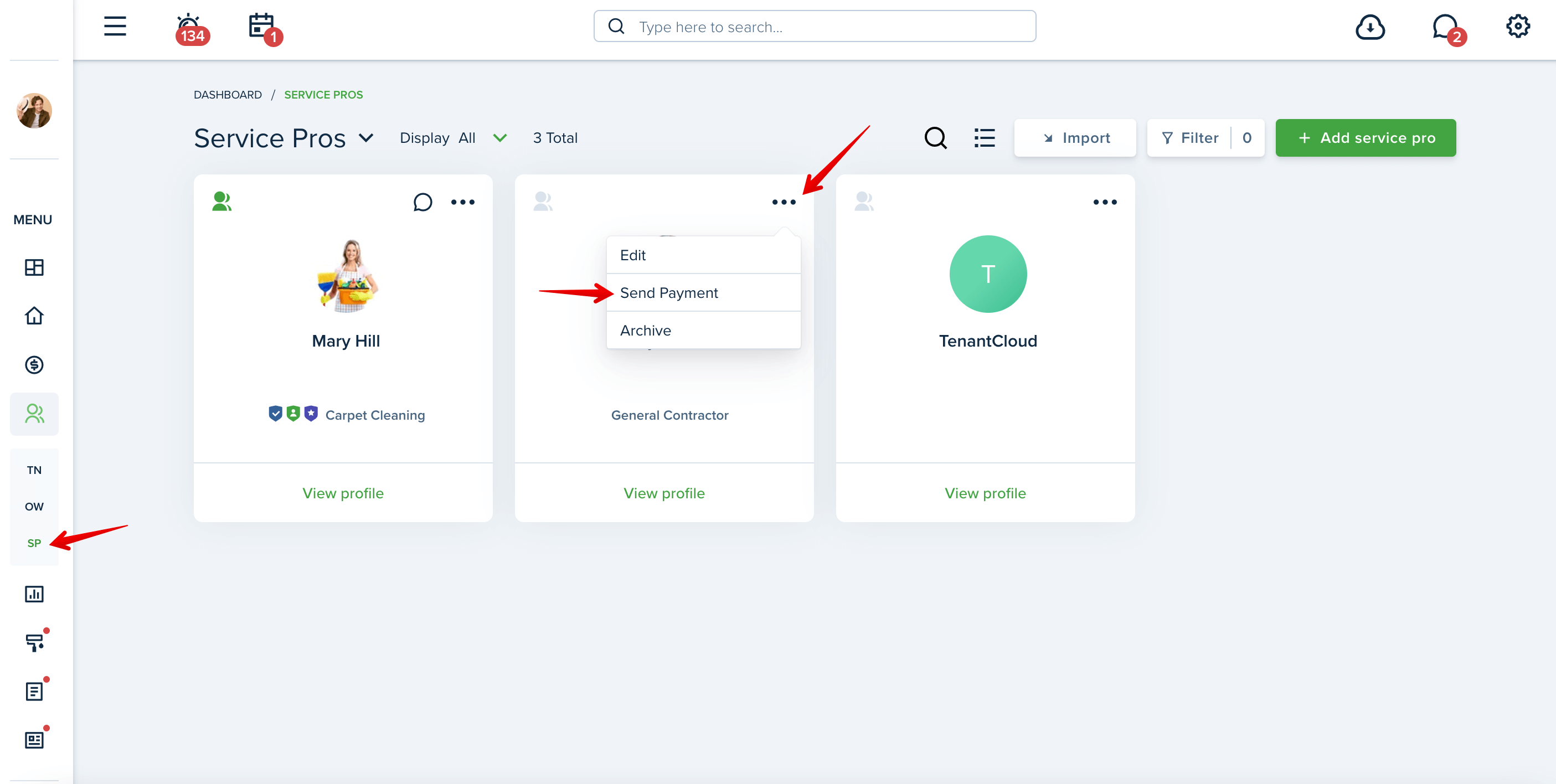Click the user avatar photo in sidebar
This screenshot has width=1556, height=784.
pos(34,111)
